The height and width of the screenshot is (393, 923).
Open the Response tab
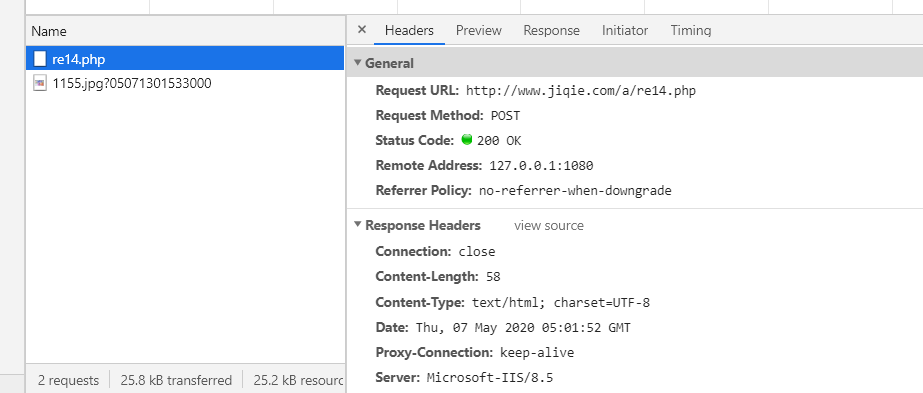coord(552,30)
